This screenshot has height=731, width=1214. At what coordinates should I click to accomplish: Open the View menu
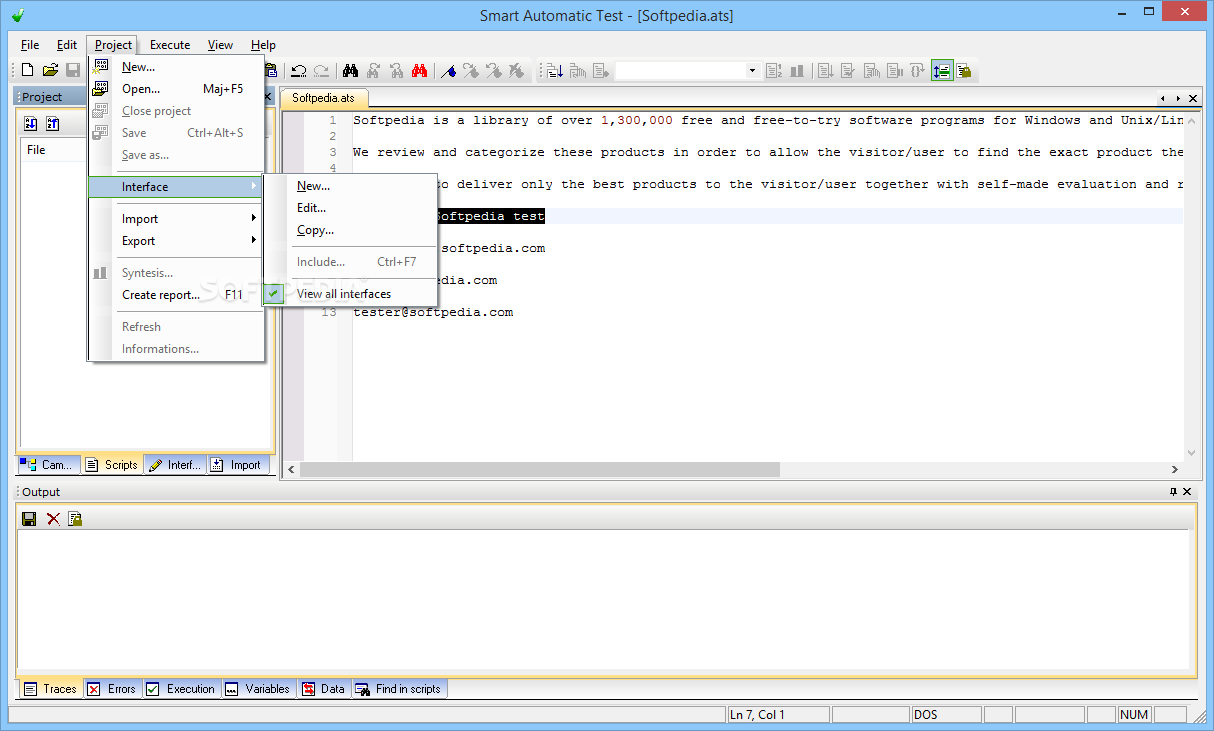click(x=220, y=45)
